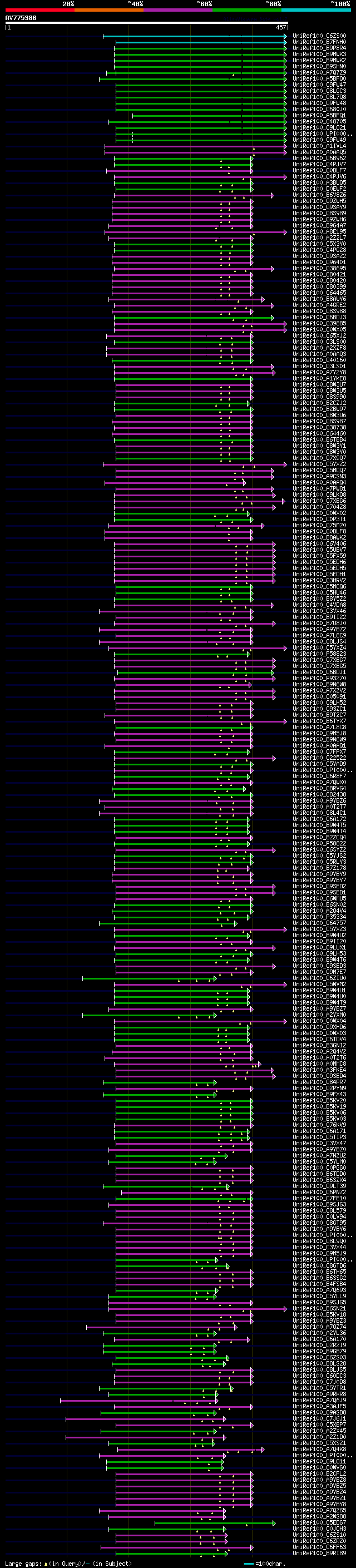356x1568 pixels.
Task: Open the UniRef100_A7Q7Z9 entry
Action: [x=319, y=72]
